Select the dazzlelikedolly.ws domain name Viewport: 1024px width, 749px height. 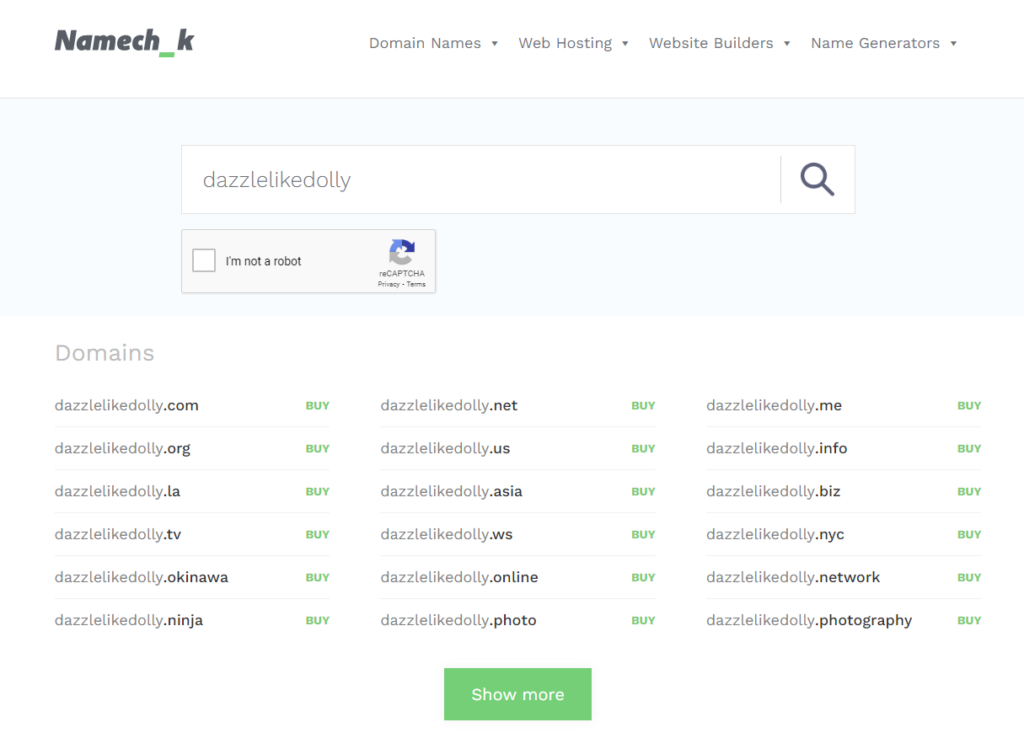447,535
